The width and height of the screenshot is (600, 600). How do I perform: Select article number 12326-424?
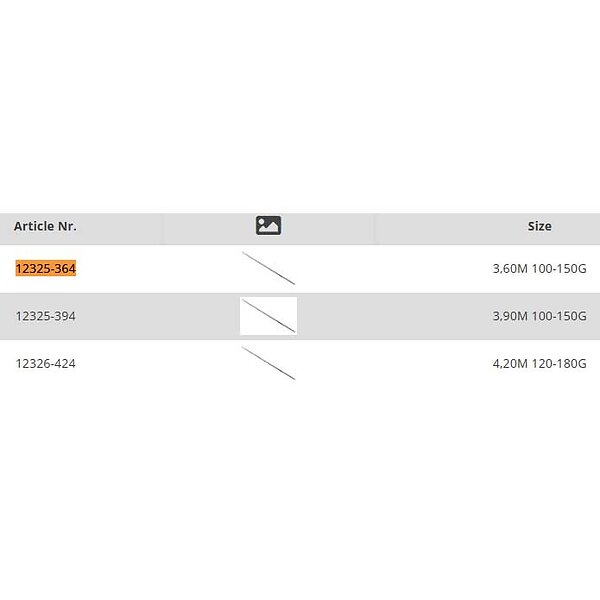[x=46, y=363]
